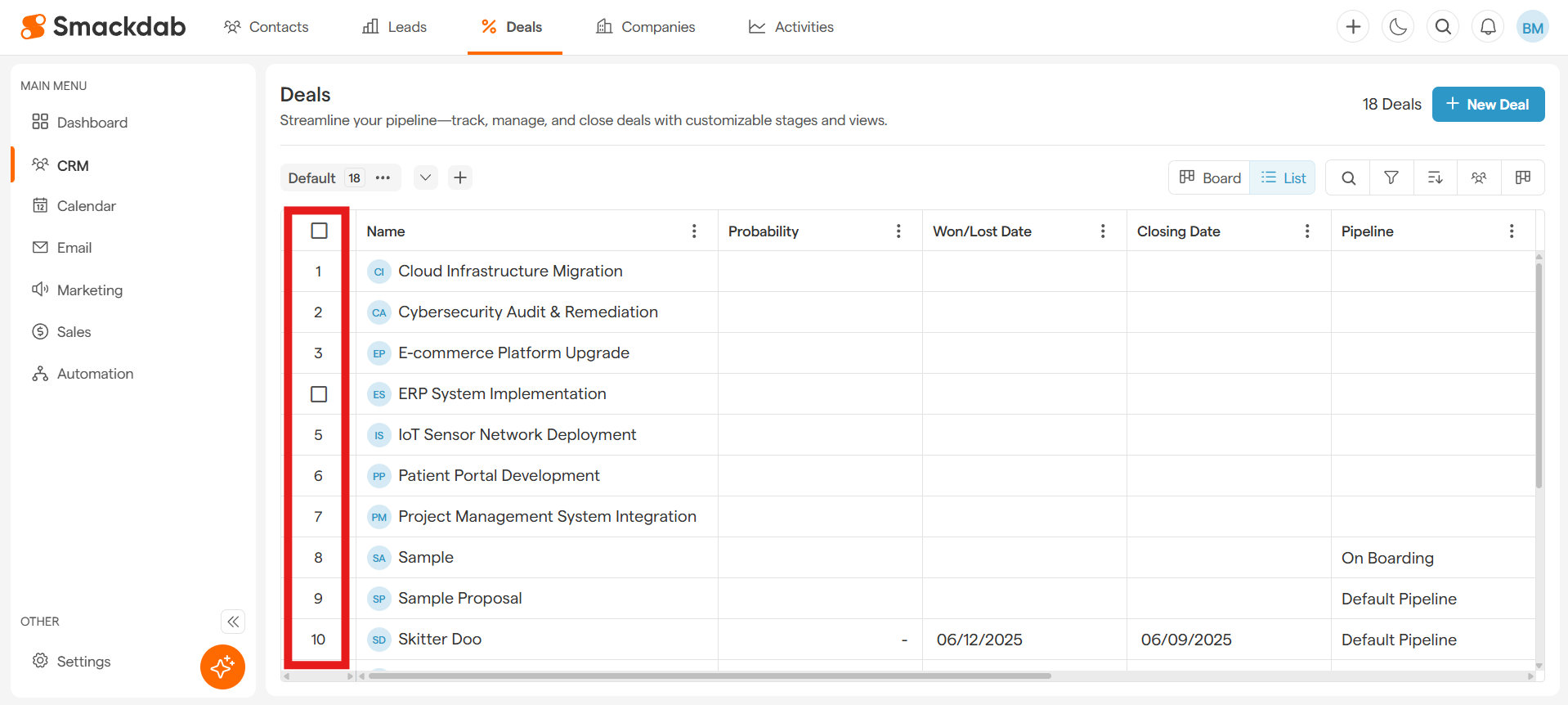Check the select-all checkbox in table header
Image resolution: width=1568 pixels, height=705 pixels.
pos(319,231)
